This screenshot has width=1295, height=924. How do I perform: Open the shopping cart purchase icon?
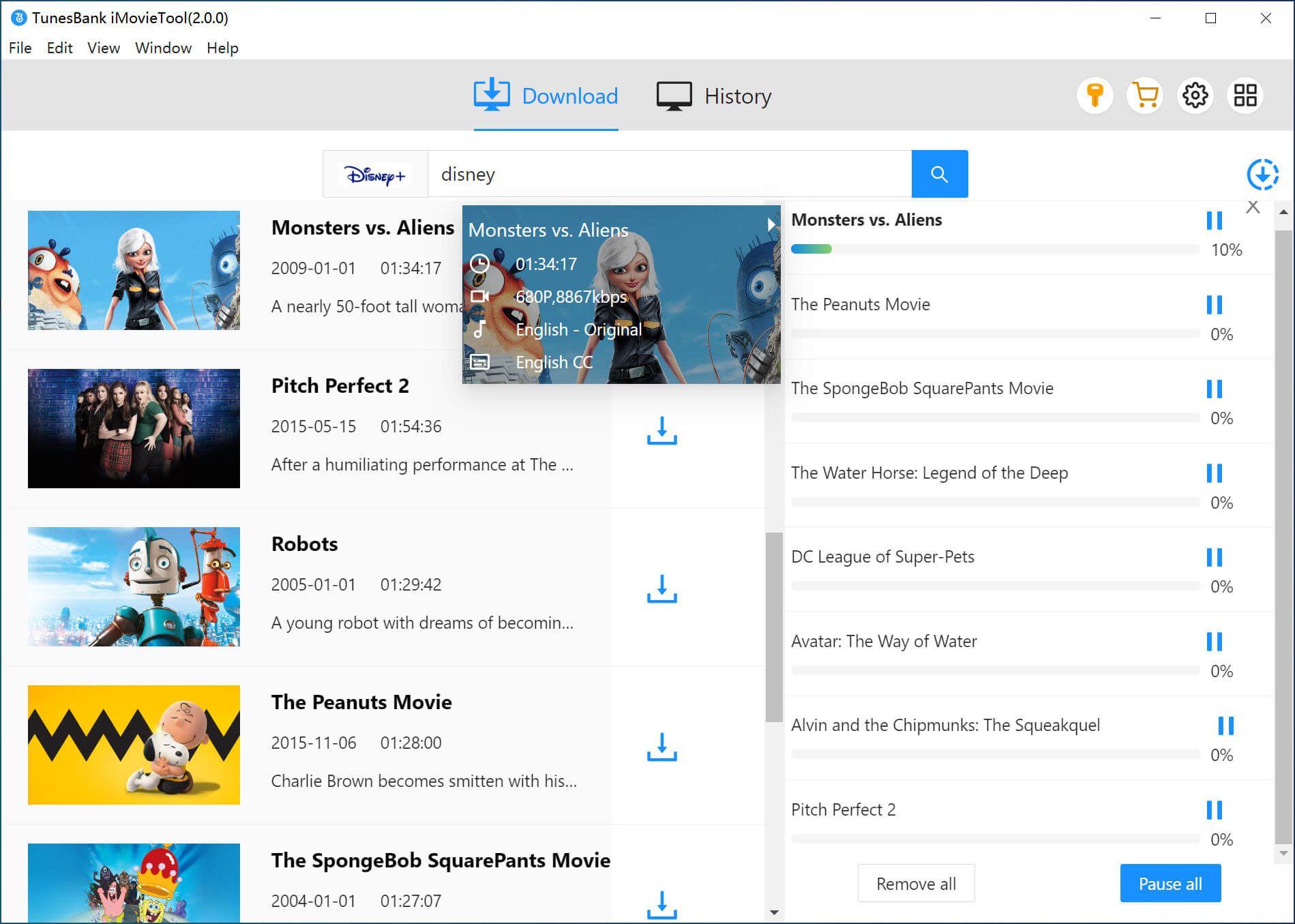(1145, 95)
